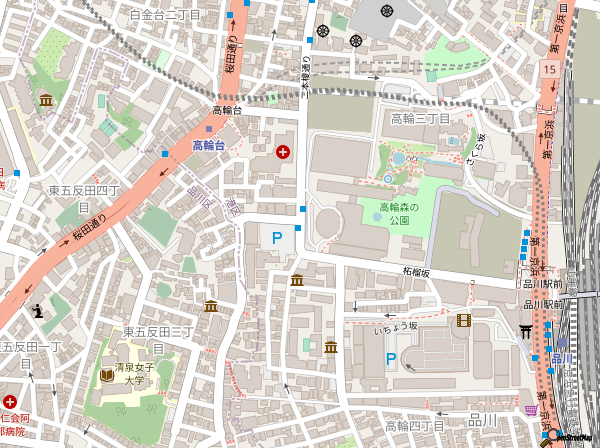The image size is (600, 448).
Task: Open the OpenStreetMap logo in the corner
Action: click(x=570, y=436)
